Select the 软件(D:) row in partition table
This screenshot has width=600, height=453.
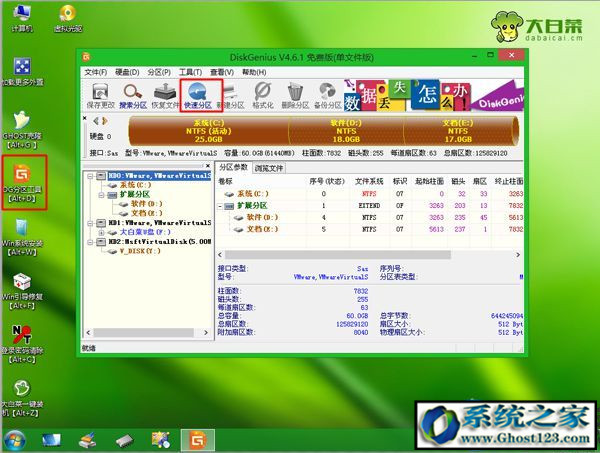[x=370, y=218]
